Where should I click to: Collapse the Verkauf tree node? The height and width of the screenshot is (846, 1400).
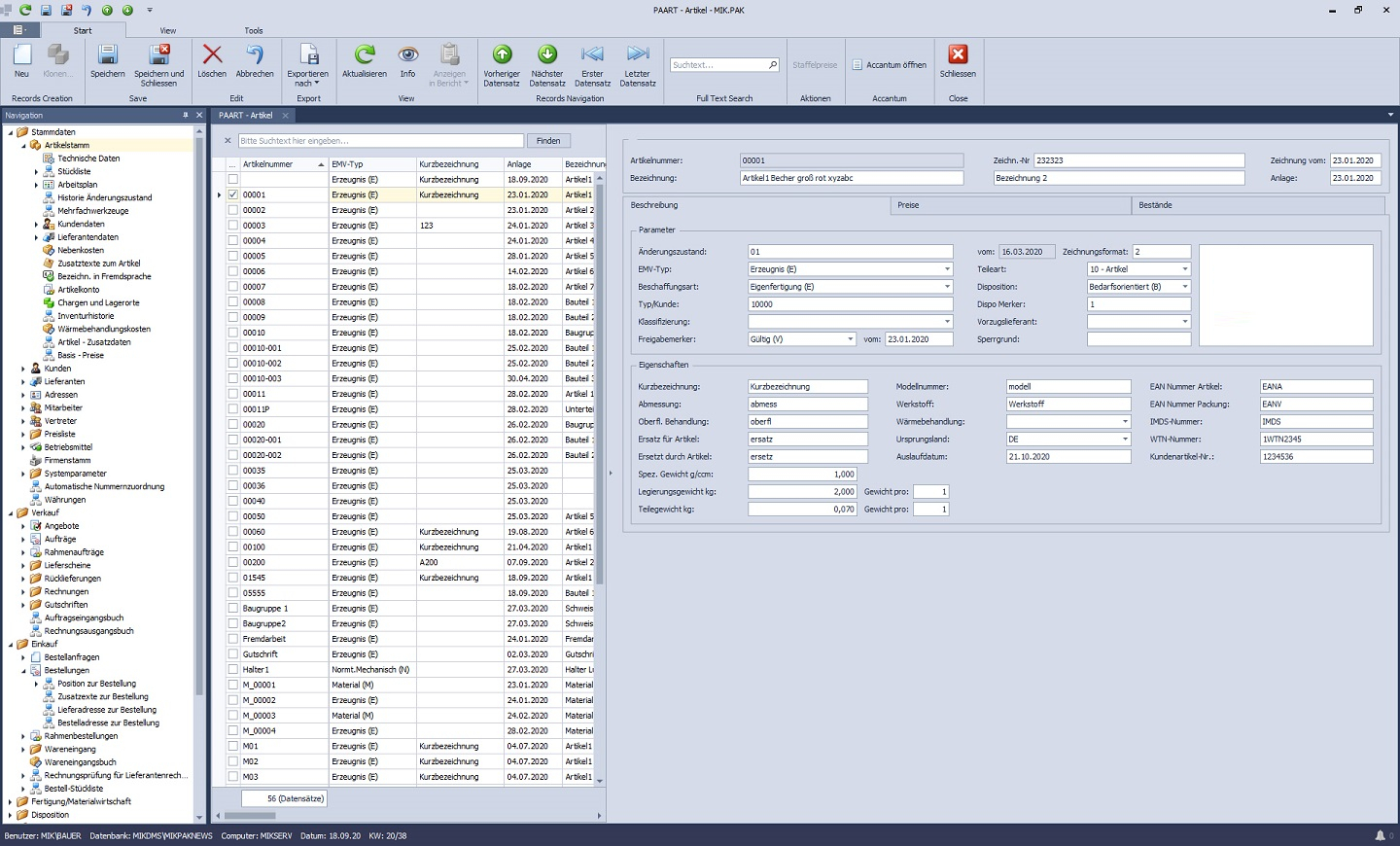(11, 512)
